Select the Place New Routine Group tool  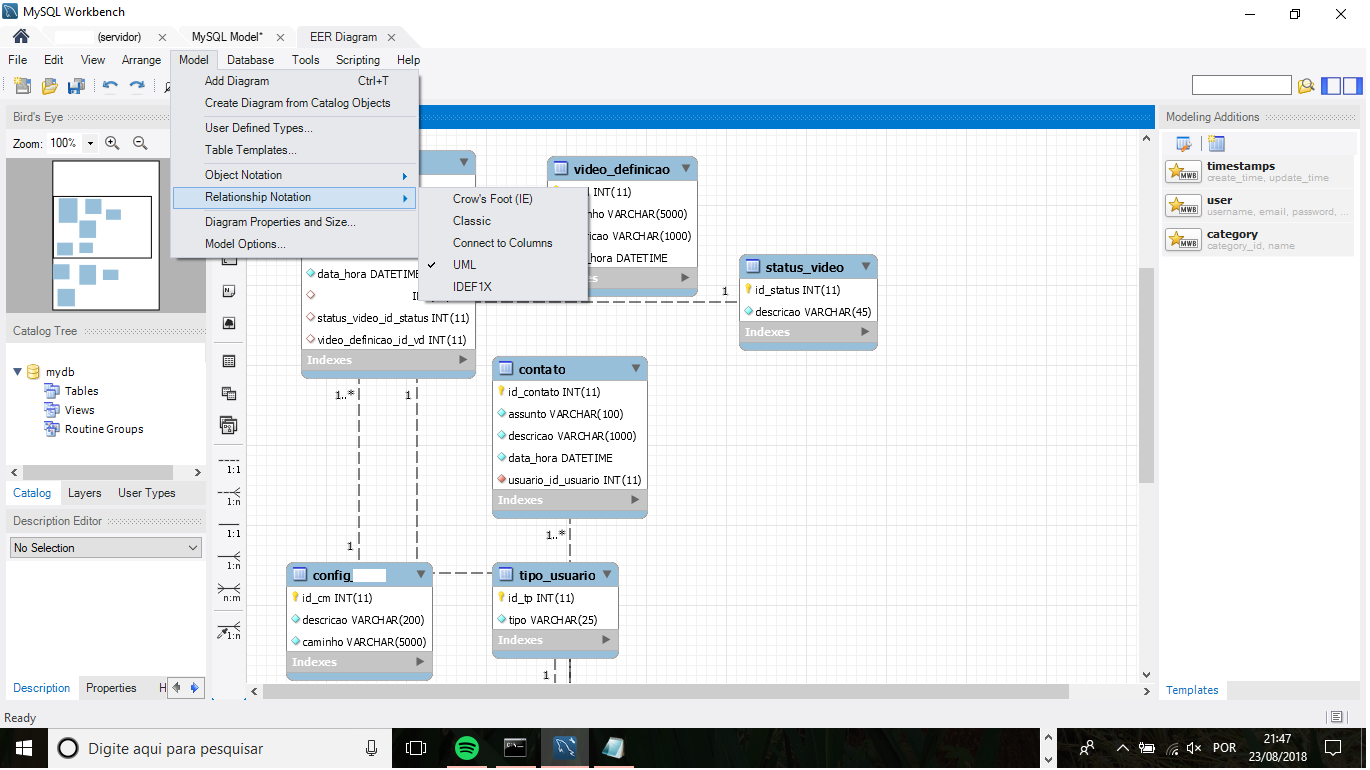[x=229, y=425]
